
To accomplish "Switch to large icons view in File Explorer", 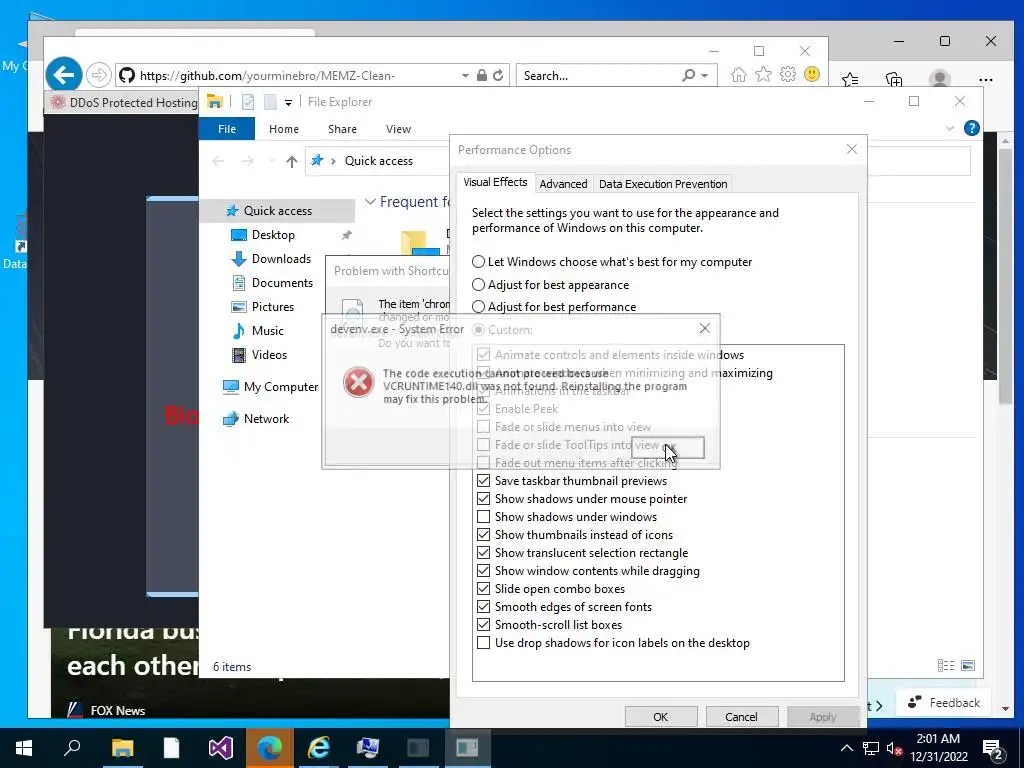I will [x=968, y=665].
